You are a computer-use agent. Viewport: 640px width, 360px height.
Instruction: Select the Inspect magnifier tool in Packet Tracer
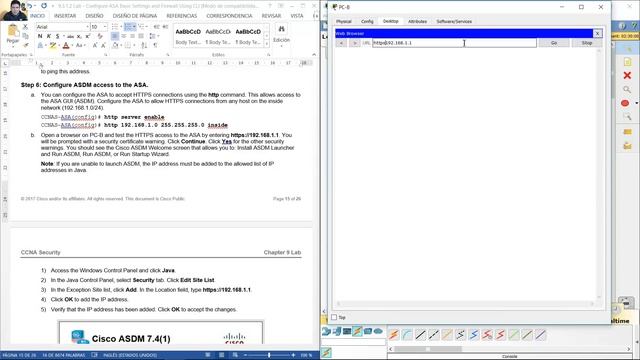click(x=627, y=89)
